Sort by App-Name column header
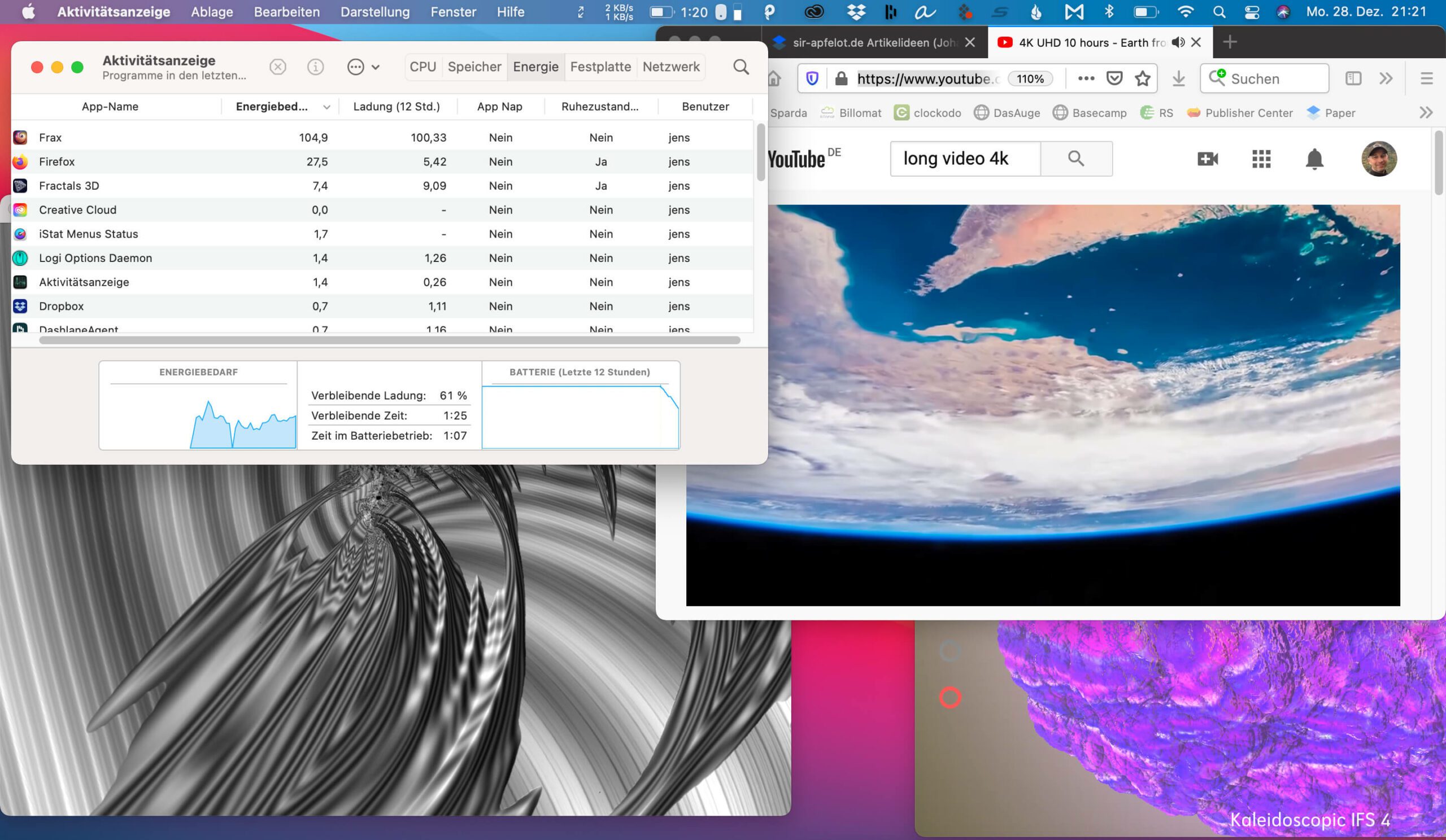Screen dimensions: 1446x840 coord(110,107)
